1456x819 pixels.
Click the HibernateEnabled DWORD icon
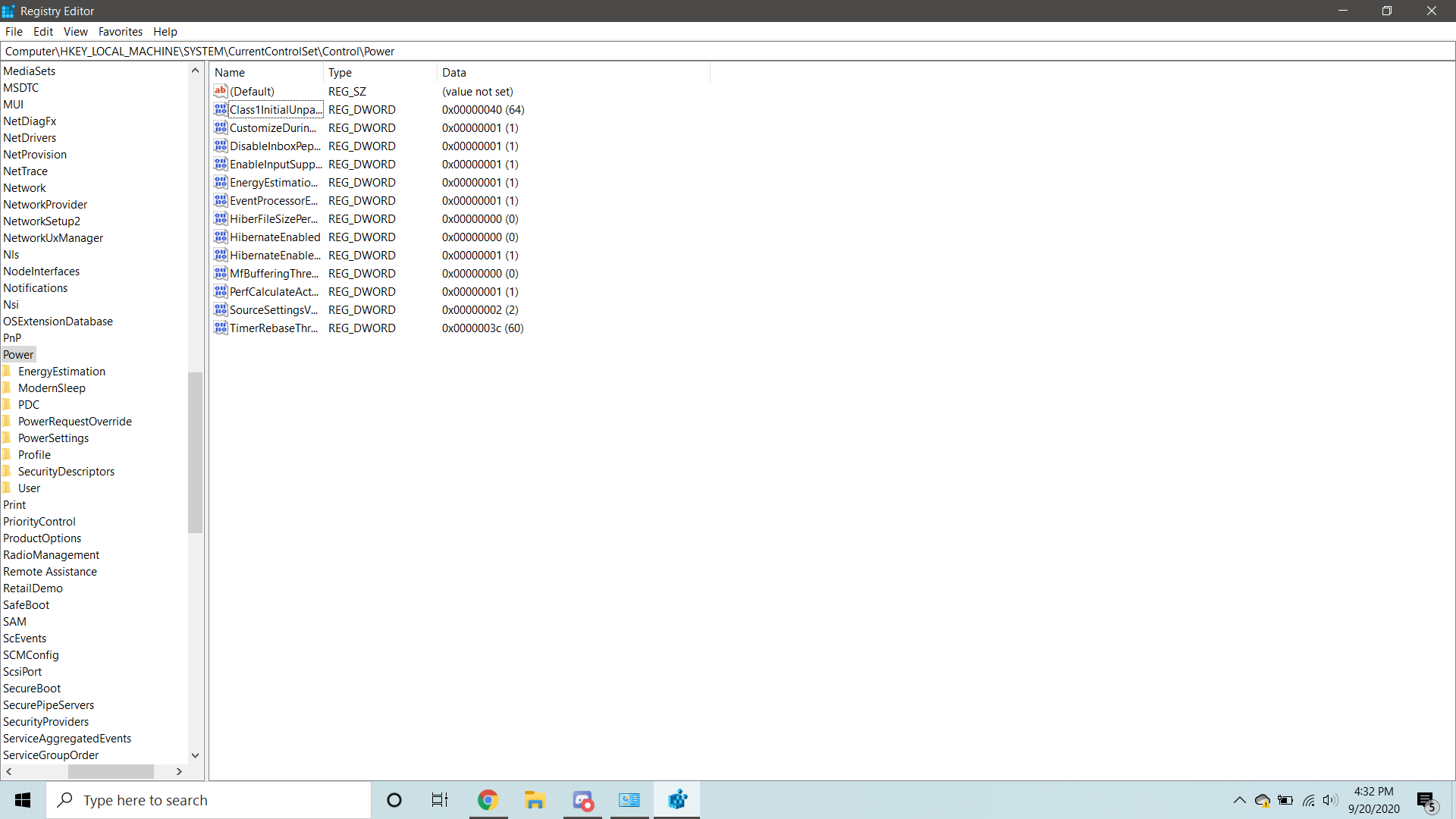coord(221,237)
